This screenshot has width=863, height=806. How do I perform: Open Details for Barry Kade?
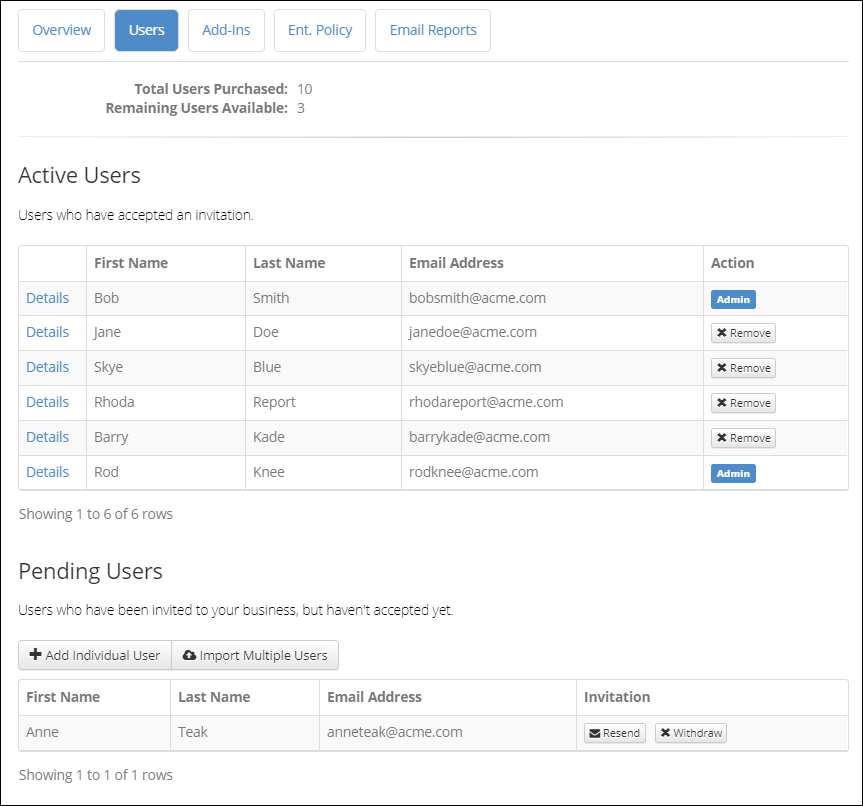click(x=47, y=437)
